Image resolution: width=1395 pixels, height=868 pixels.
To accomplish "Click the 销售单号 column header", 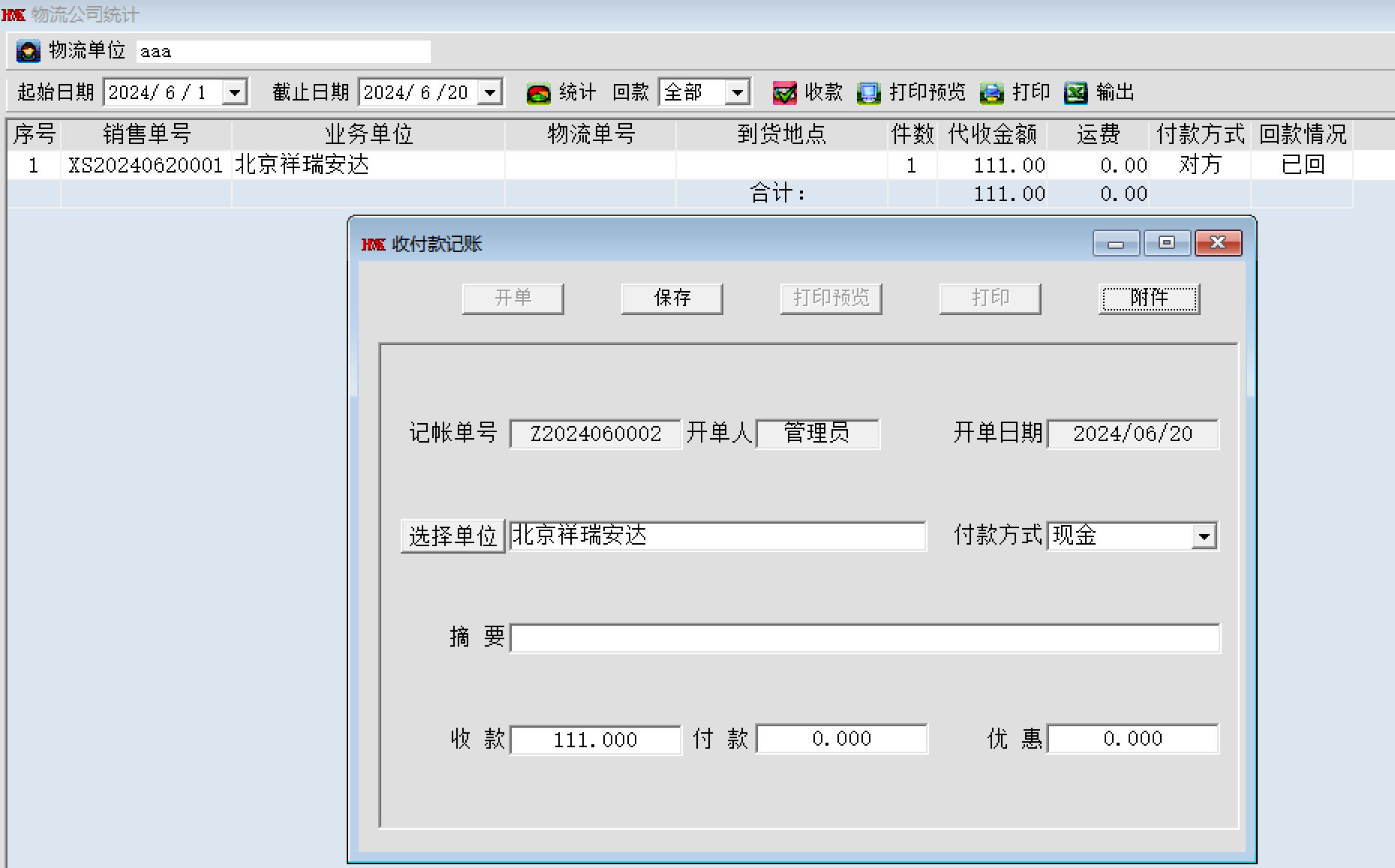I will coord(146,134).
